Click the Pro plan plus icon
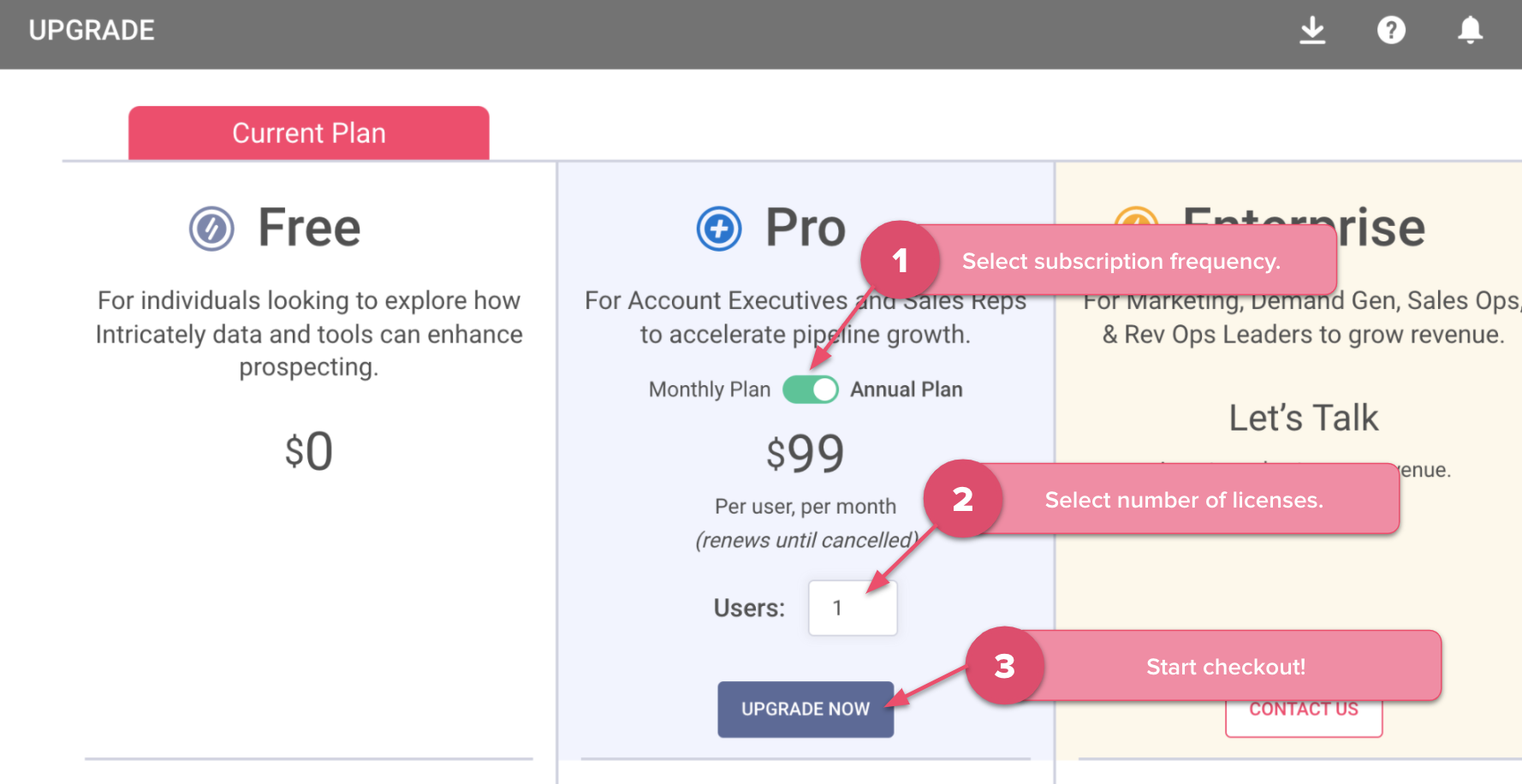 tap(719, 229)
